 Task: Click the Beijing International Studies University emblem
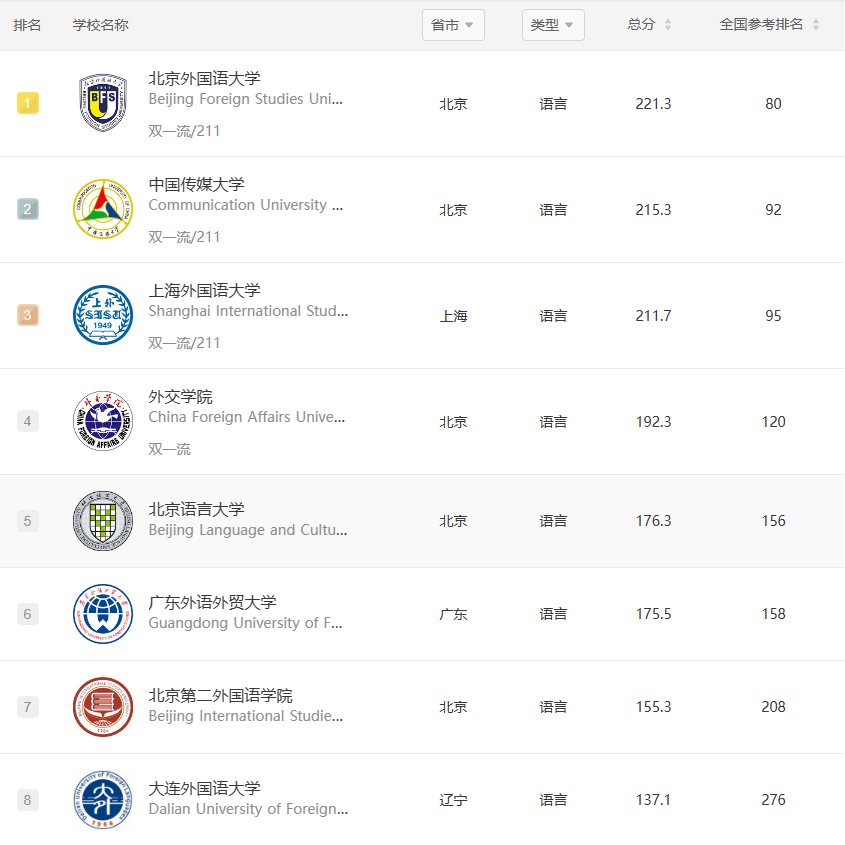(x=103, y=707)
